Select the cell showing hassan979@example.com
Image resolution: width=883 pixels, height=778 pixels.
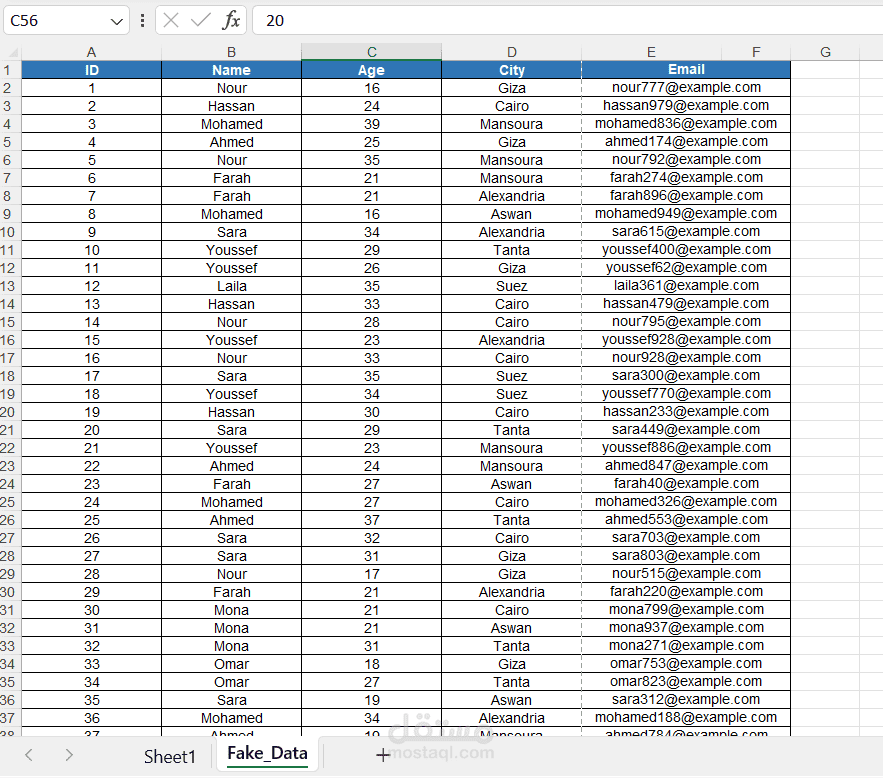click(686, 105)
